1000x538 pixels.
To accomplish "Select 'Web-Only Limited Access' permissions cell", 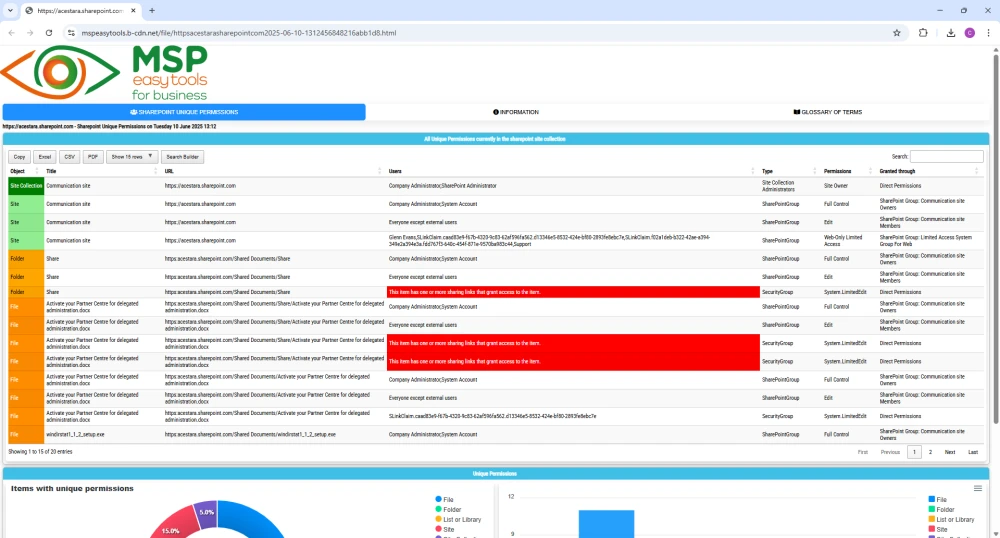I will tap(848, 240).
